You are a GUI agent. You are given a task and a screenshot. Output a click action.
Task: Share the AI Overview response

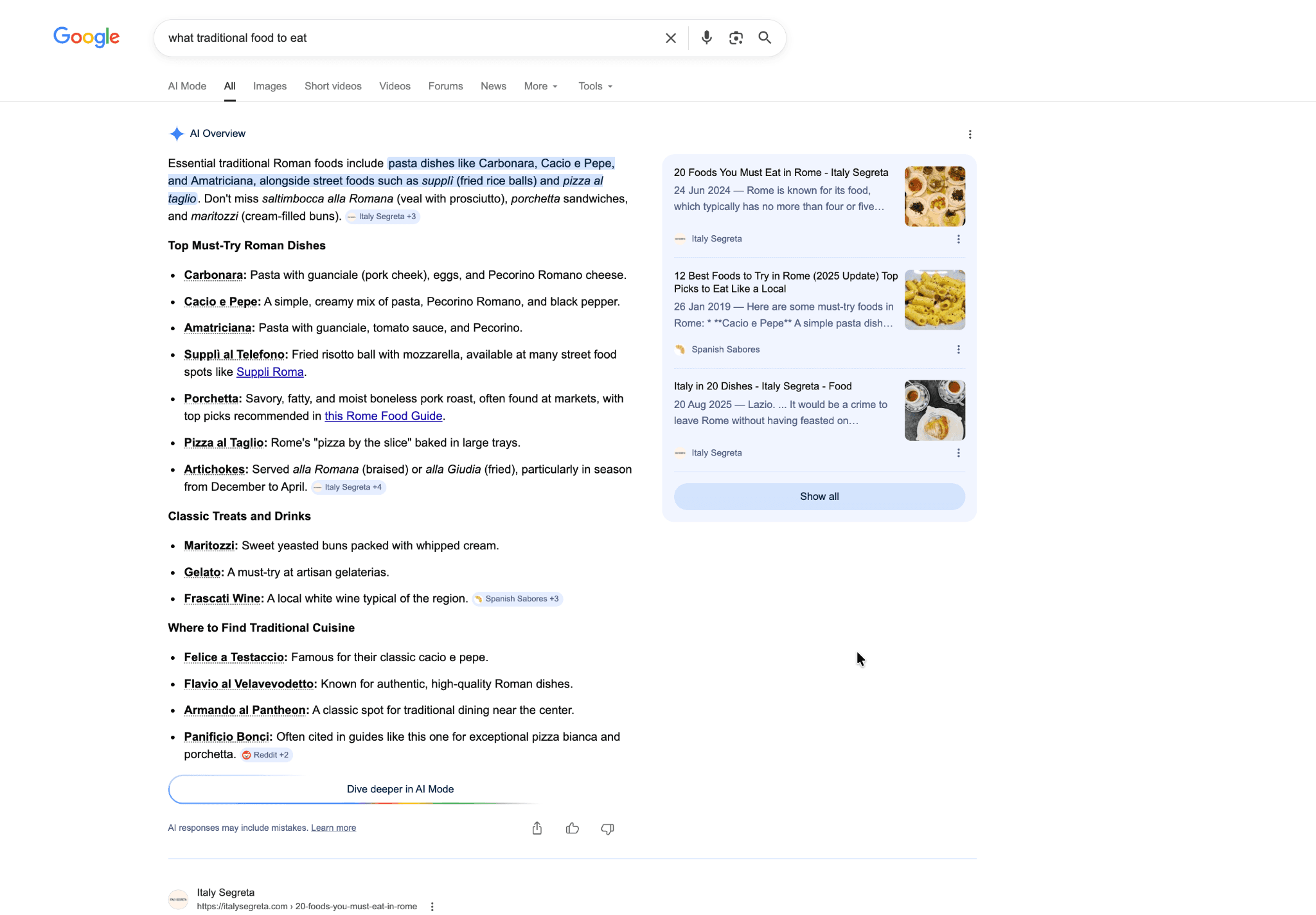tap(537, 828)
